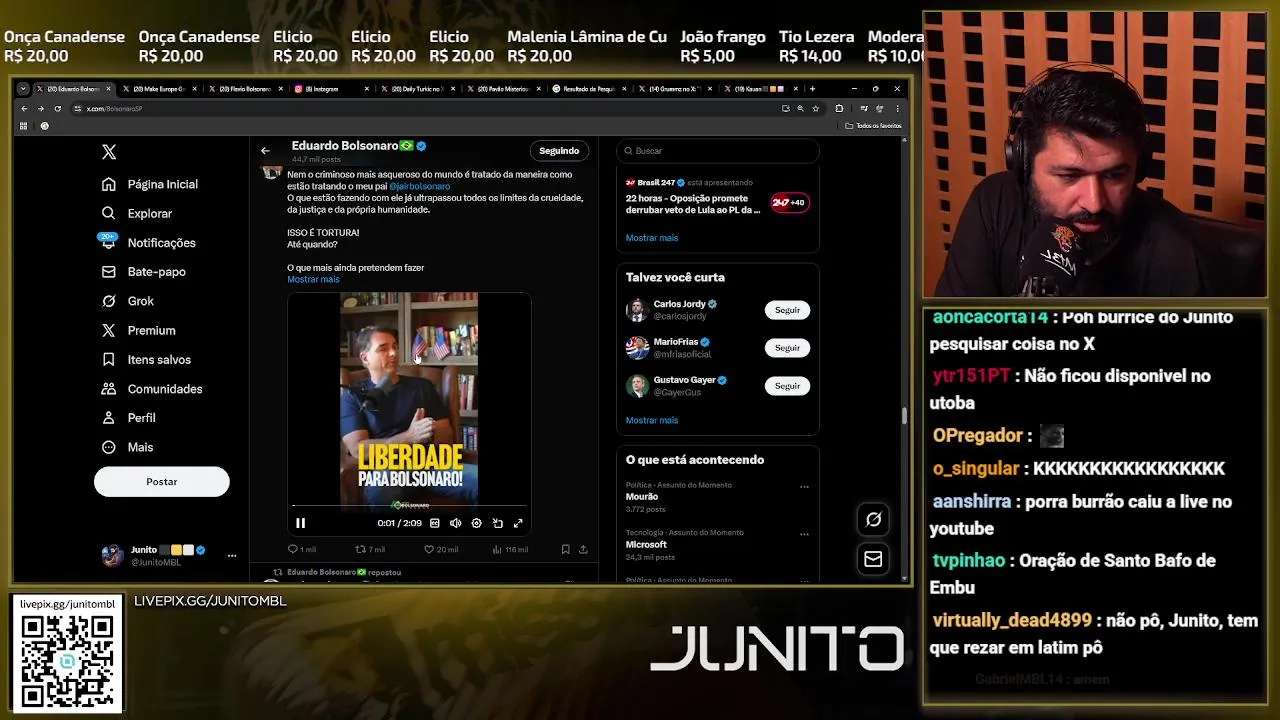Image resolution: width=1280 pixels, height=720 pixels.
Task: Open video playback settings gear
Action: (476, 523)
